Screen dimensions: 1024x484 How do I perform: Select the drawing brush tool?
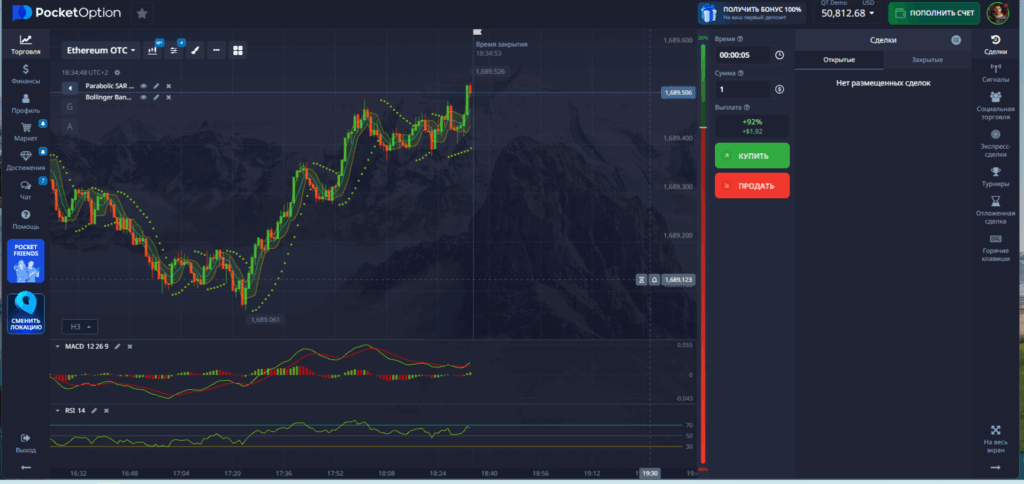tap(196, 50)
